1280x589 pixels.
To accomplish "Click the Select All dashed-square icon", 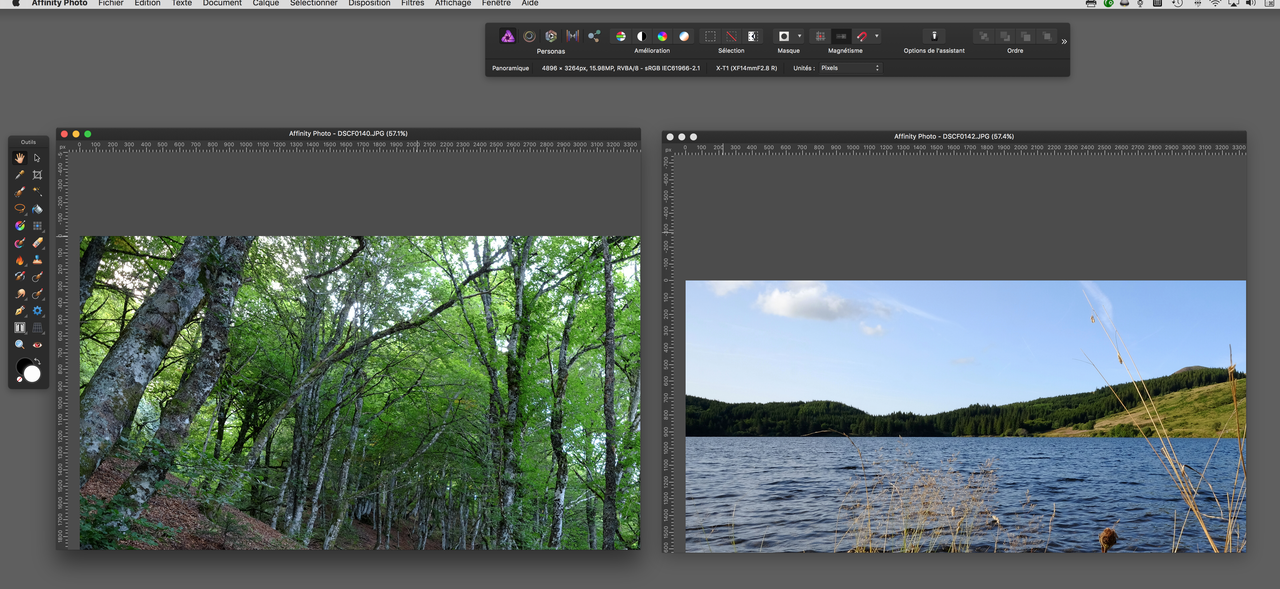I will 710,36.
